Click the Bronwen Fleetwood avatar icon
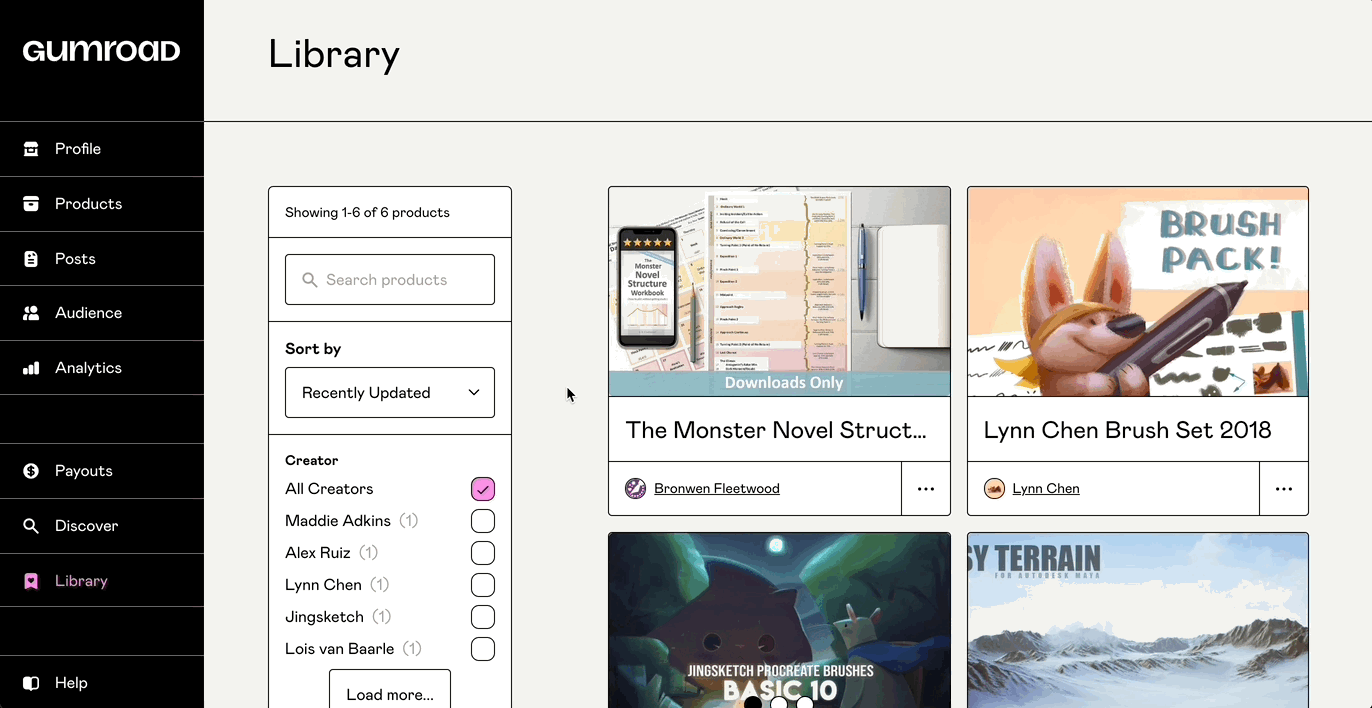 coord(635,488)
